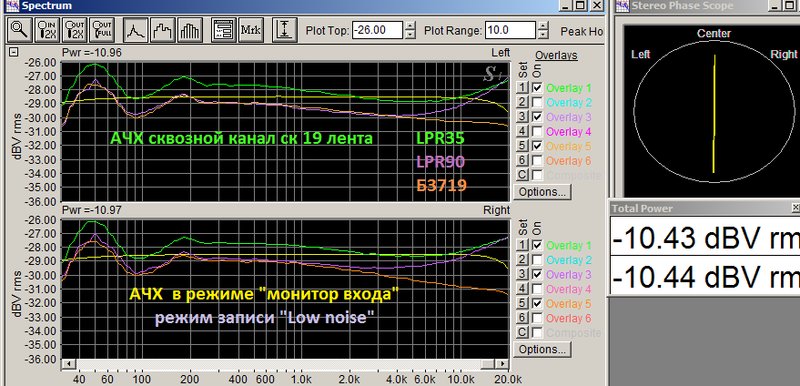Enable Overlay 6 in Left channel
Image resolution: width=800 pixels, height=386 pixels.
pos(537,161)
